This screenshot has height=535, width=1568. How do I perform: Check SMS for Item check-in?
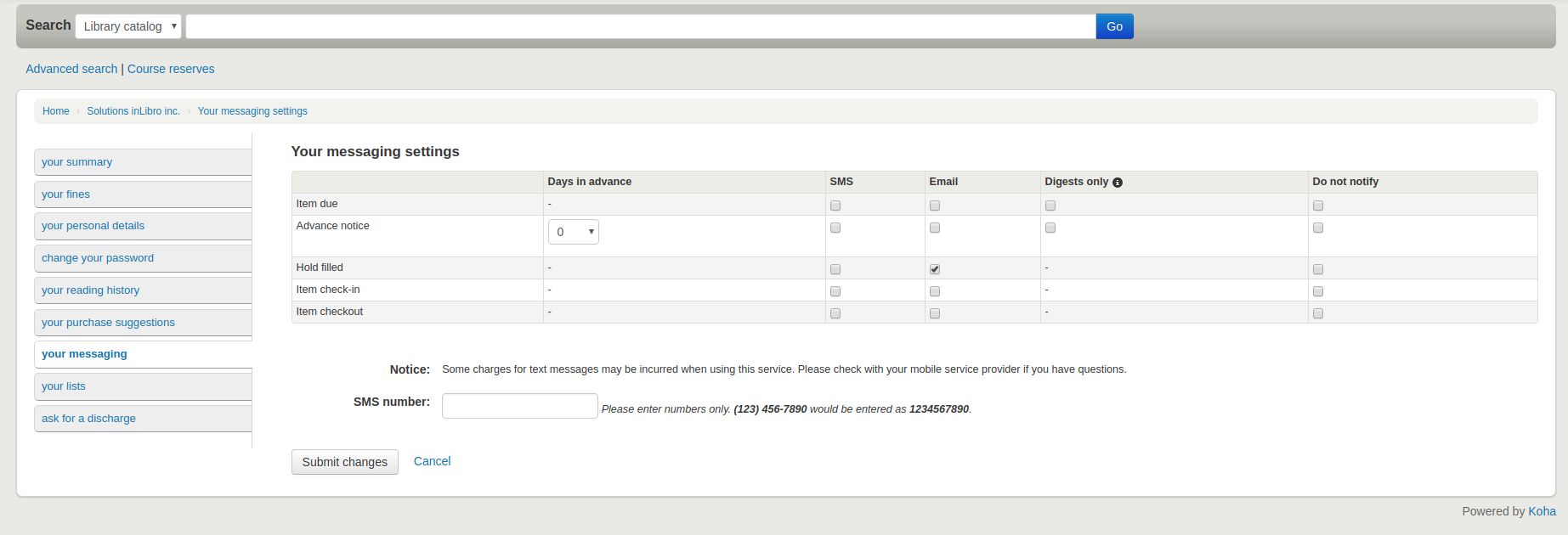click(835, 291)
